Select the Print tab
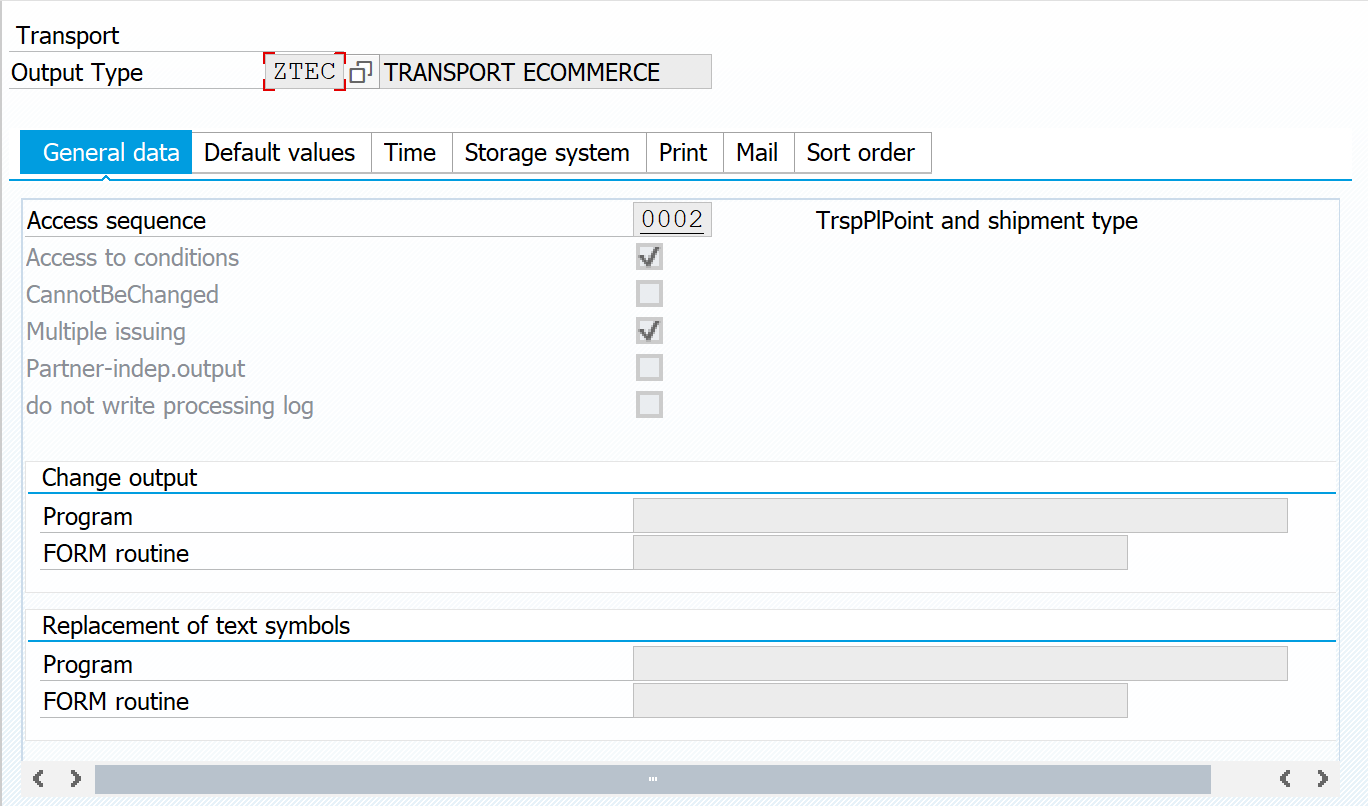Viewport: 1368px width, 806px height. [683, 153]
